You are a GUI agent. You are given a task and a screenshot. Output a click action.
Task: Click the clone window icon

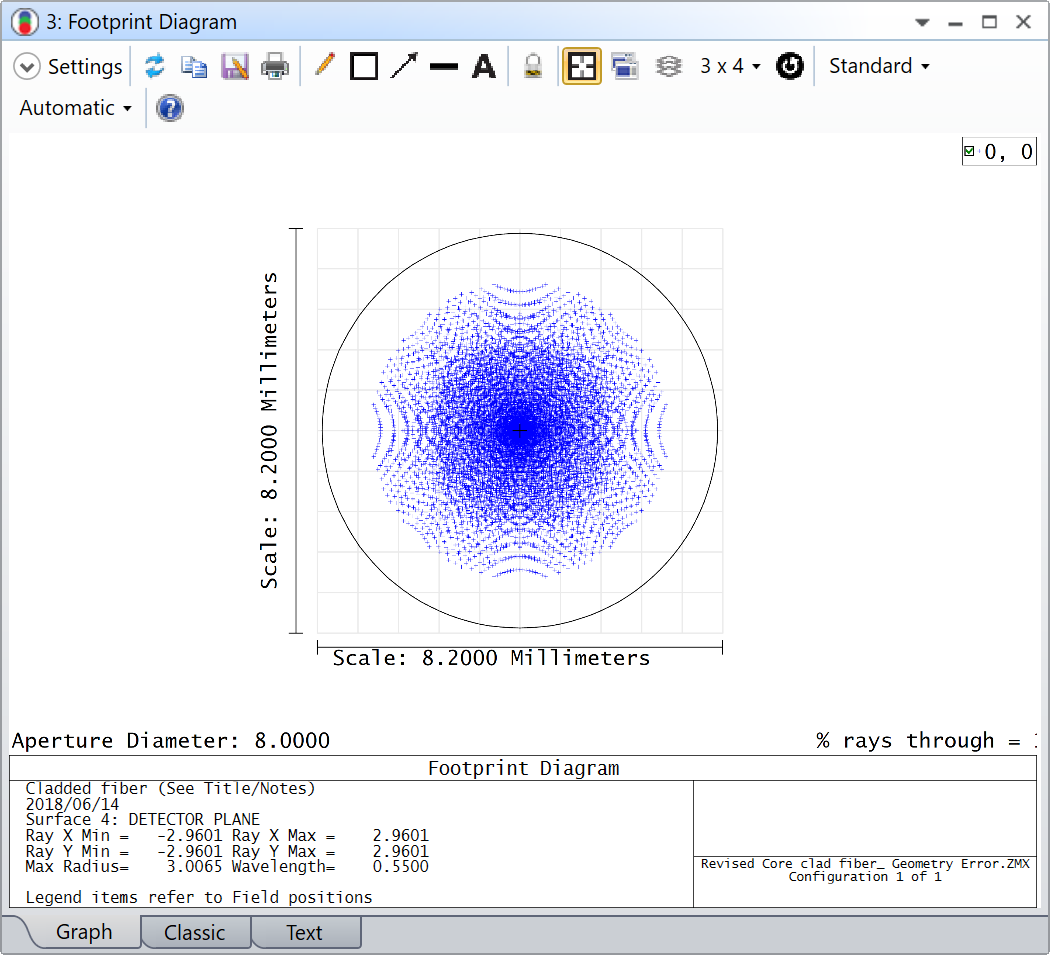click(625, 66)
